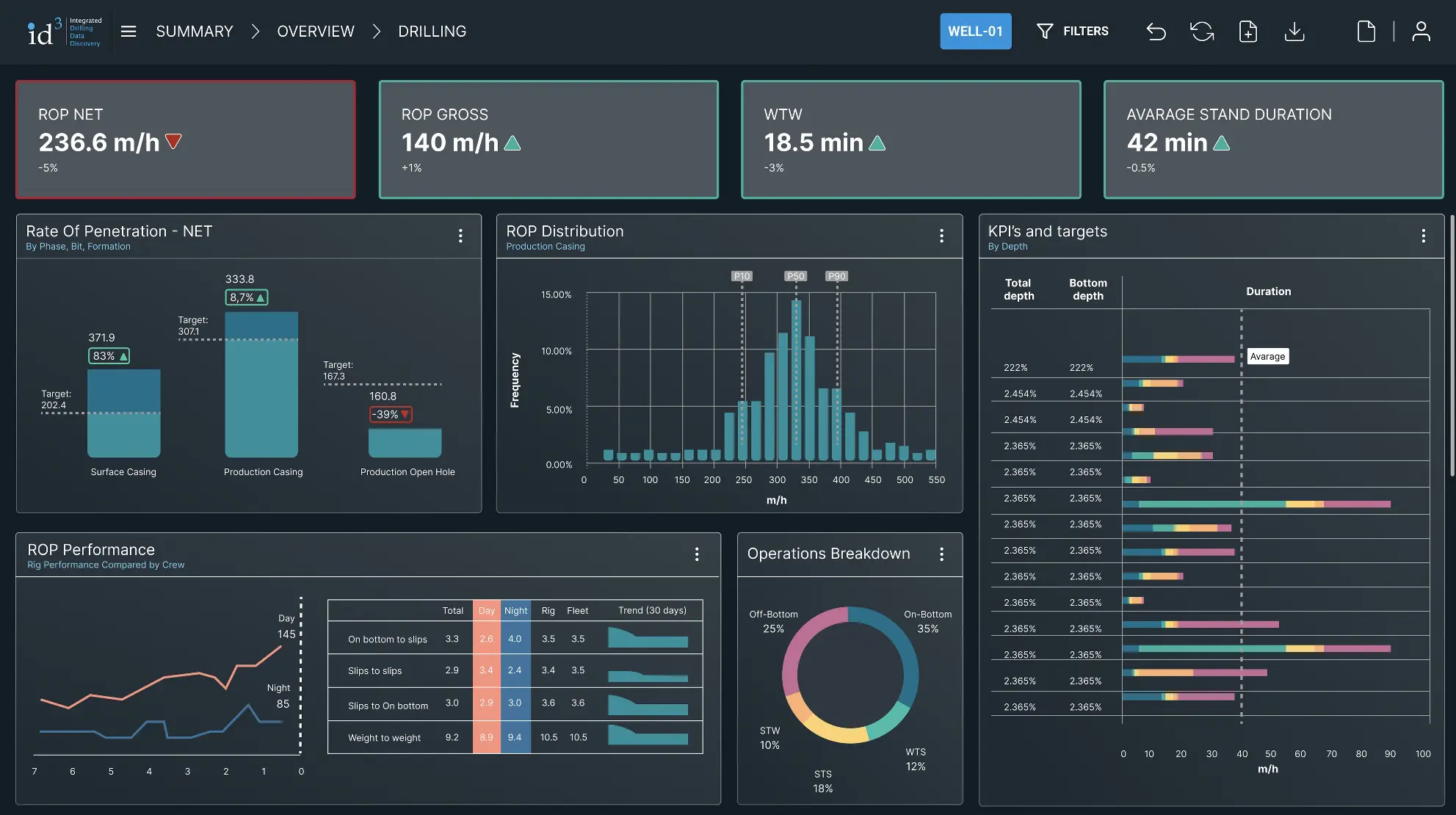Open the KPI's and targets options menu
Image resolution: width=1456 pixels, height=815 pixels.
pos(1424,236)
